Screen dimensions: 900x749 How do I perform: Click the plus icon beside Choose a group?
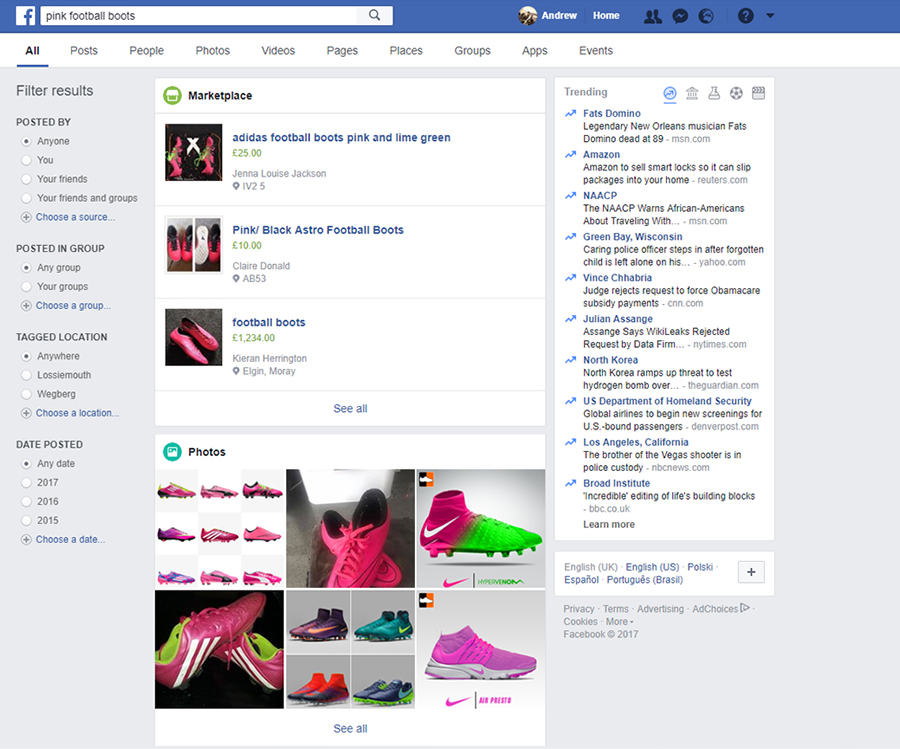[26, 306]
